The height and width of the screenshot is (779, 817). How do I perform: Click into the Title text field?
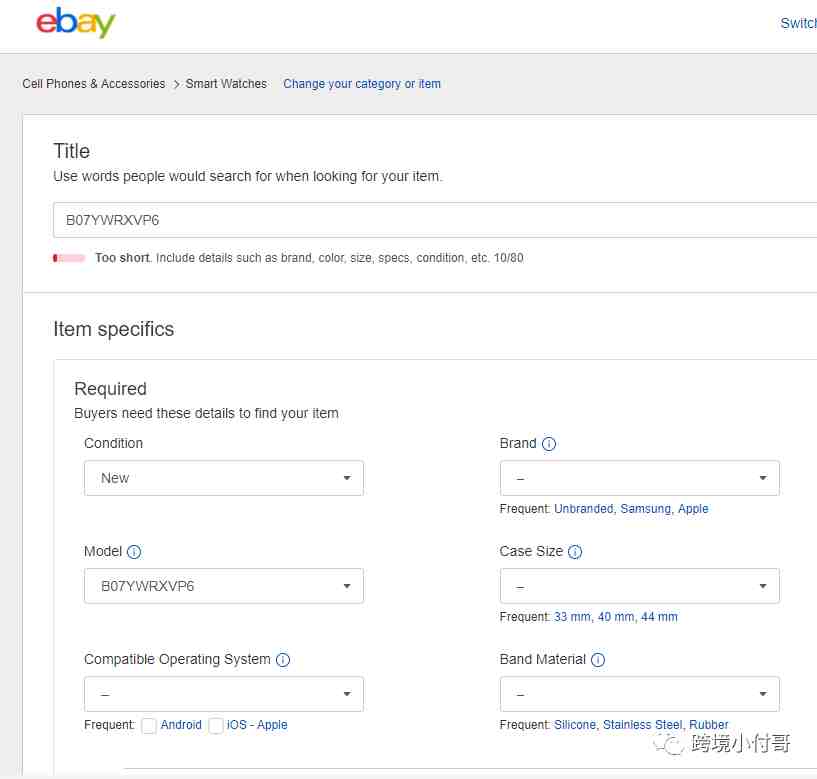[435, 220]
